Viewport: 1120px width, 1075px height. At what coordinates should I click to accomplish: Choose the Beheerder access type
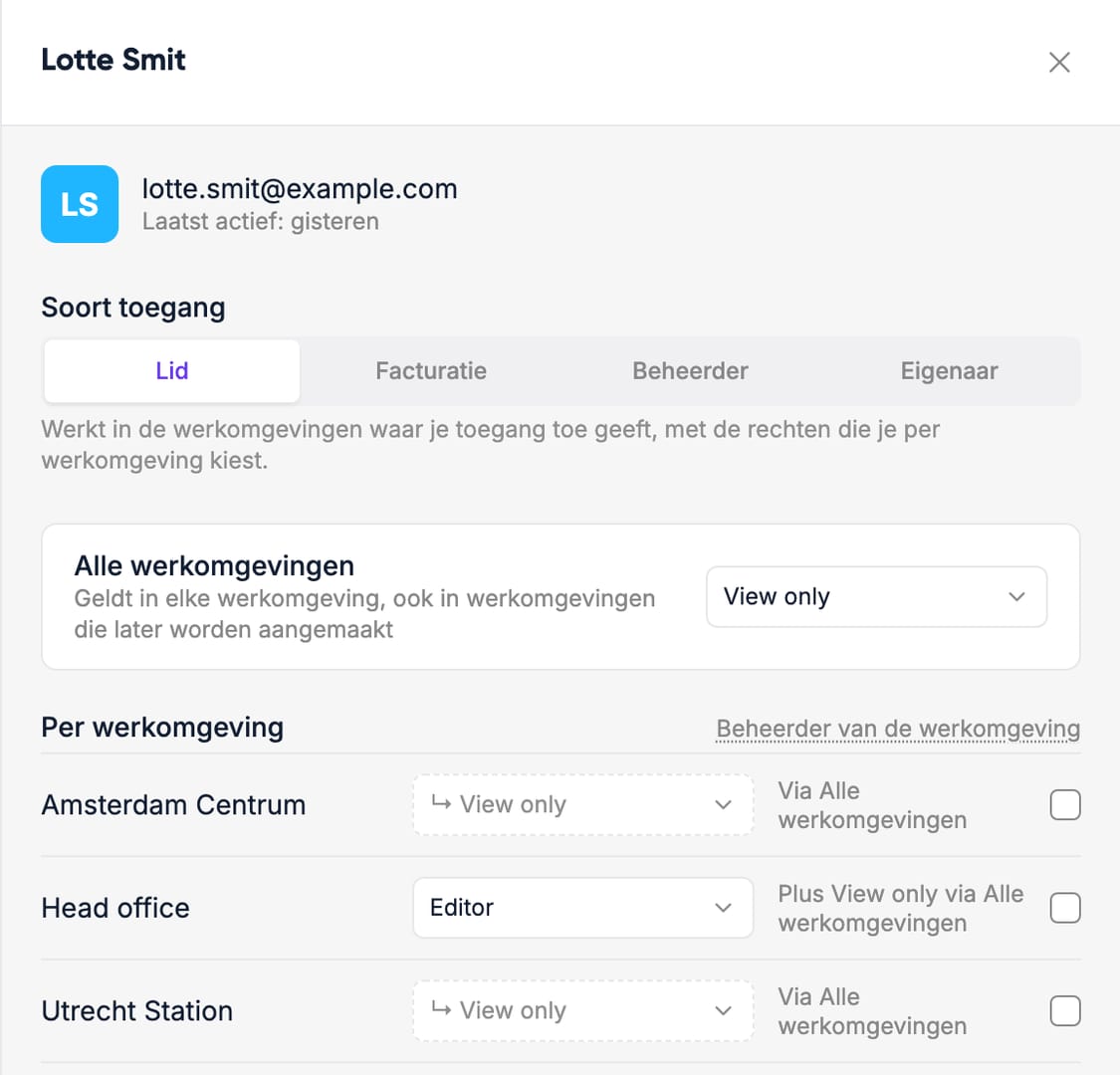click(x=690, y=370)
